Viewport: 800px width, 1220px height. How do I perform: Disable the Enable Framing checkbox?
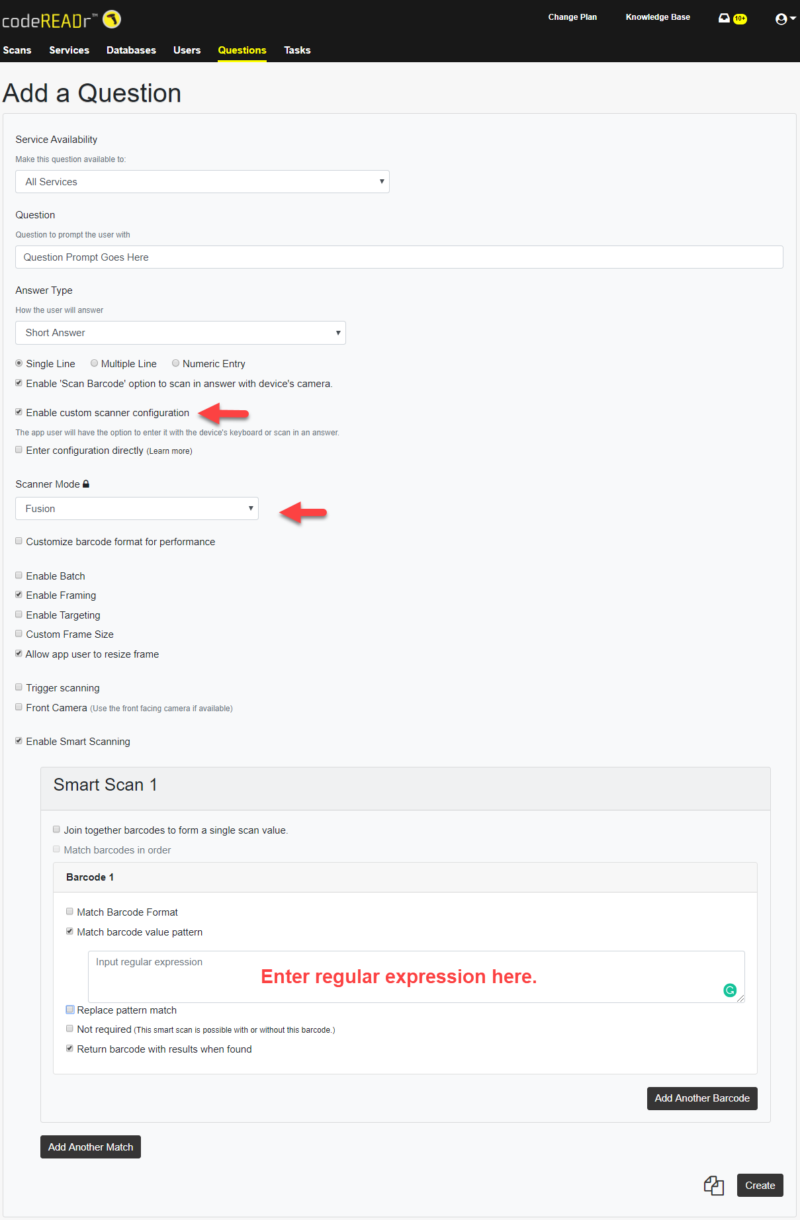18,595
